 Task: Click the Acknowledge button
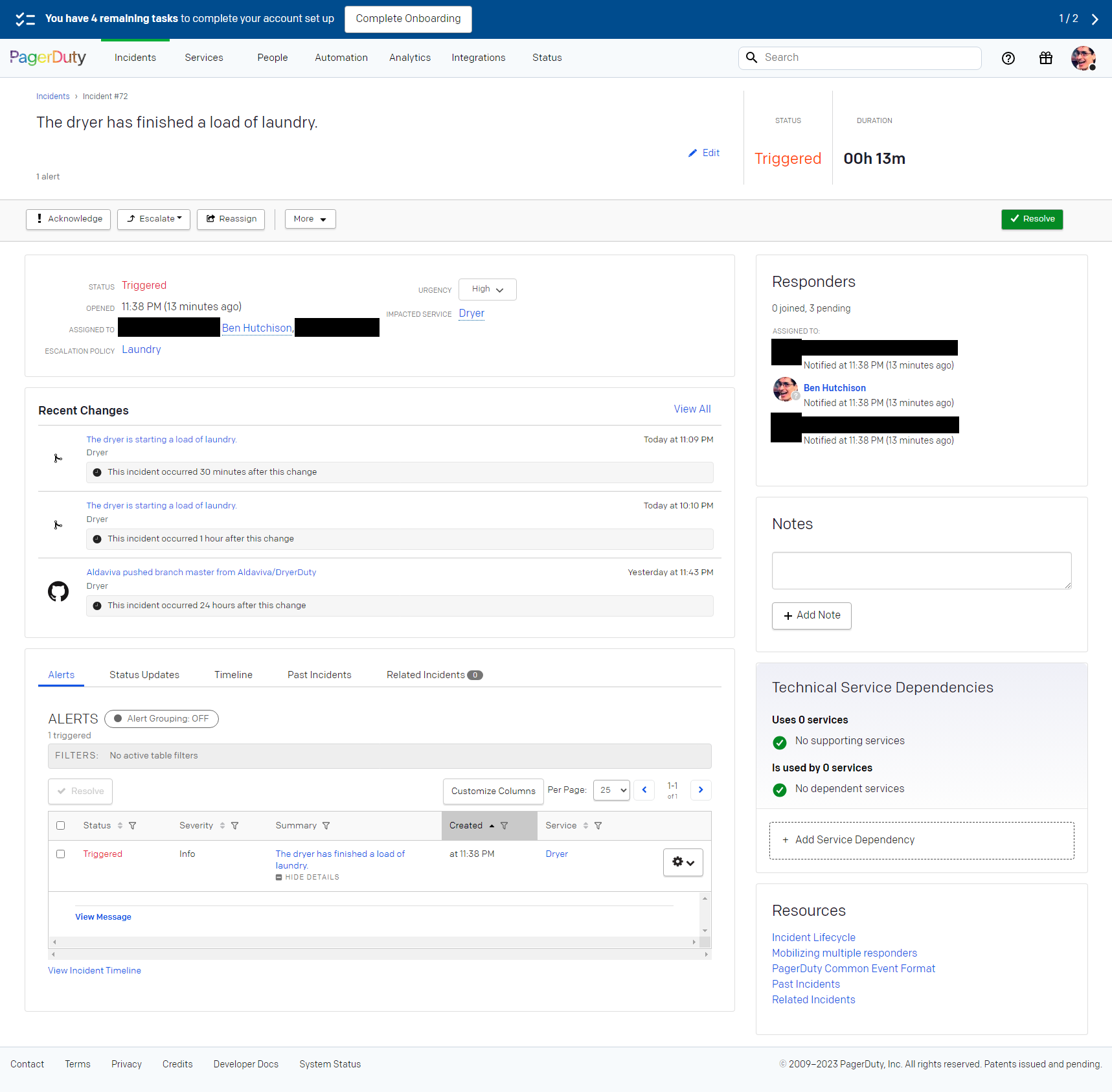point(69,219)
